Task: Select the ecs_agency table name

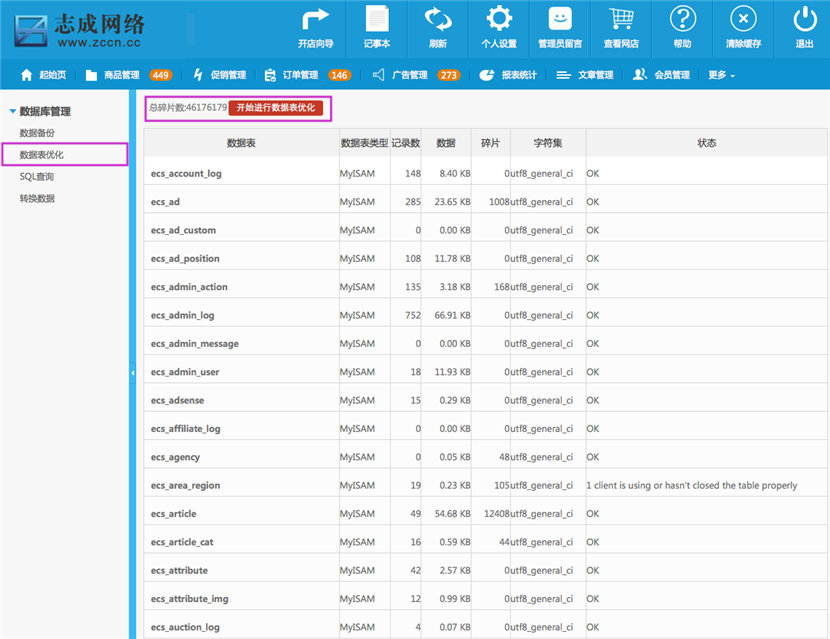Action: 175,457
